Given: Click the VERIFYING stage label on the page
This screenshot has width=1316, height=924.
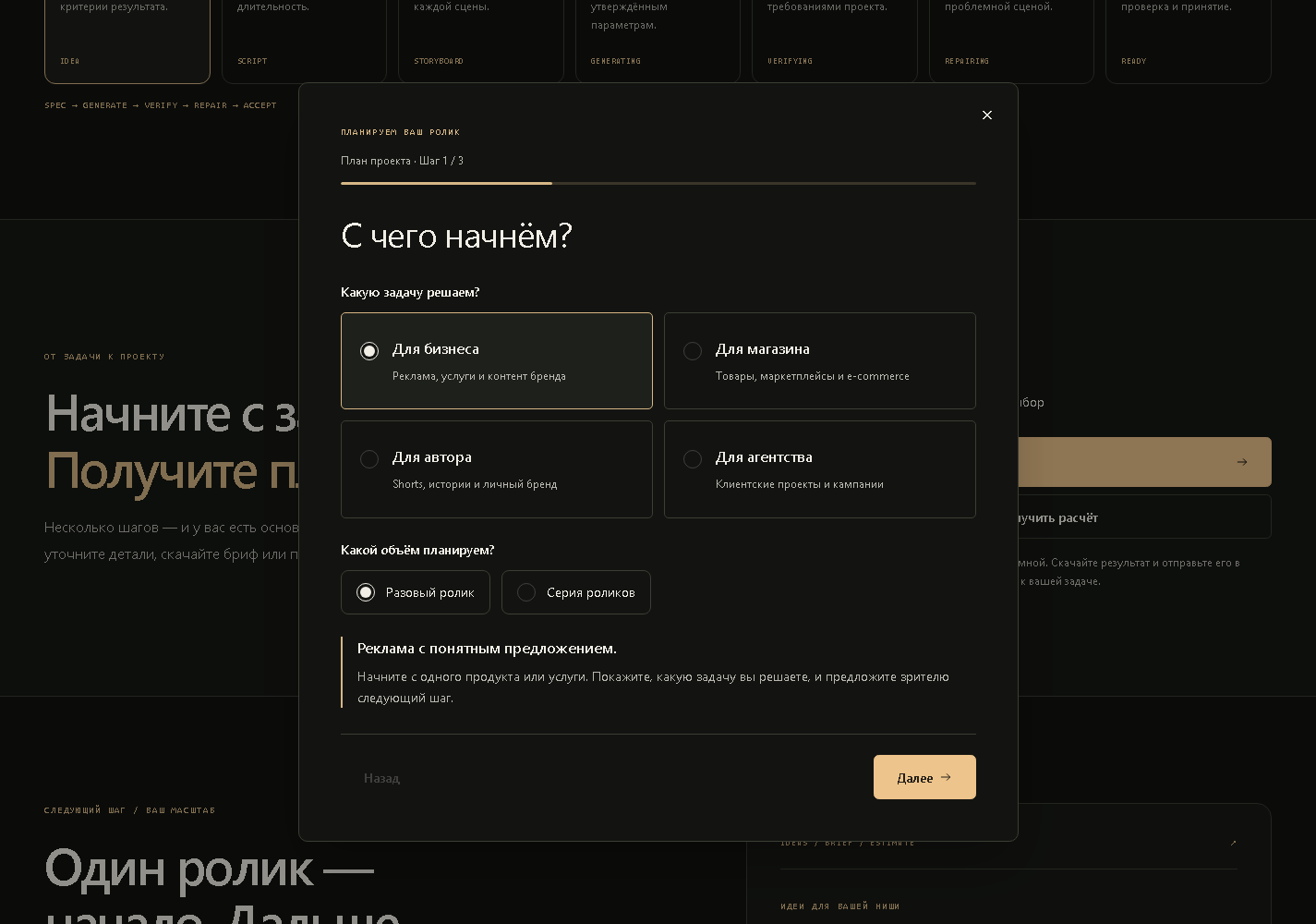Looking at the screenshot, I should 791,61.
